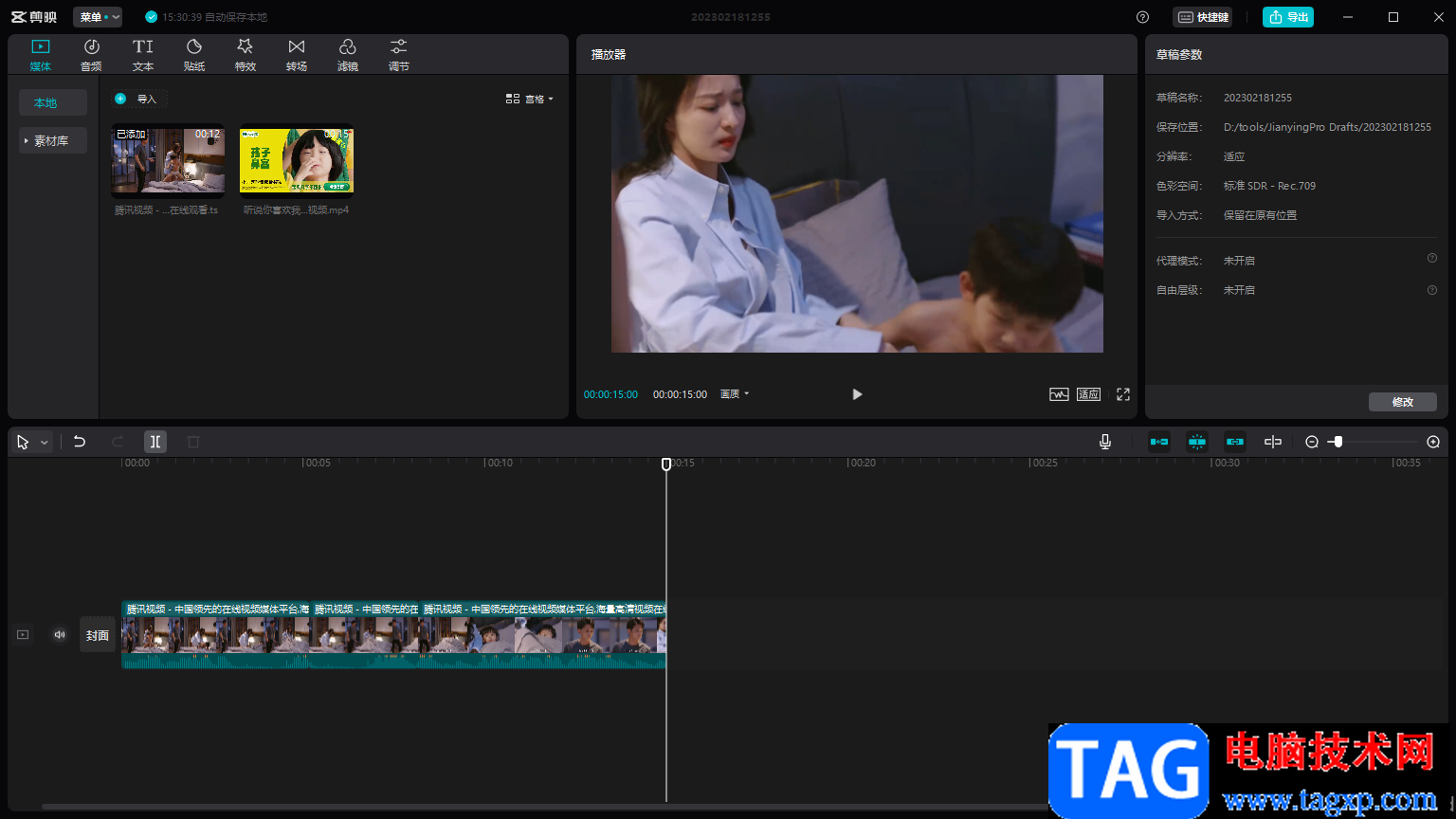1456x819 pixels.
Task: Zoom out the timeline
Action: tap(1312, 442)
